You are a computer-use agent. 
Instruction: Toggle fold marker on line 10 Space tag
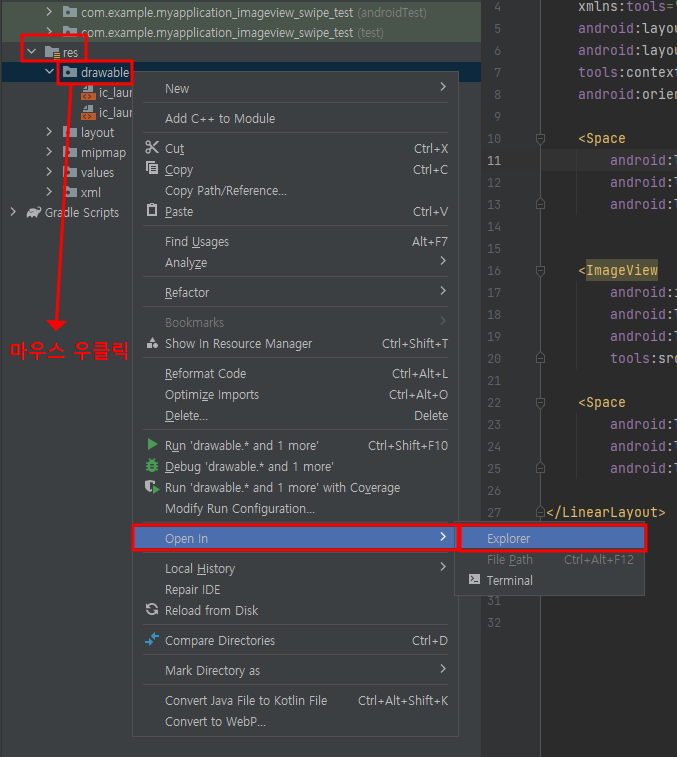(x=540, y=139)
